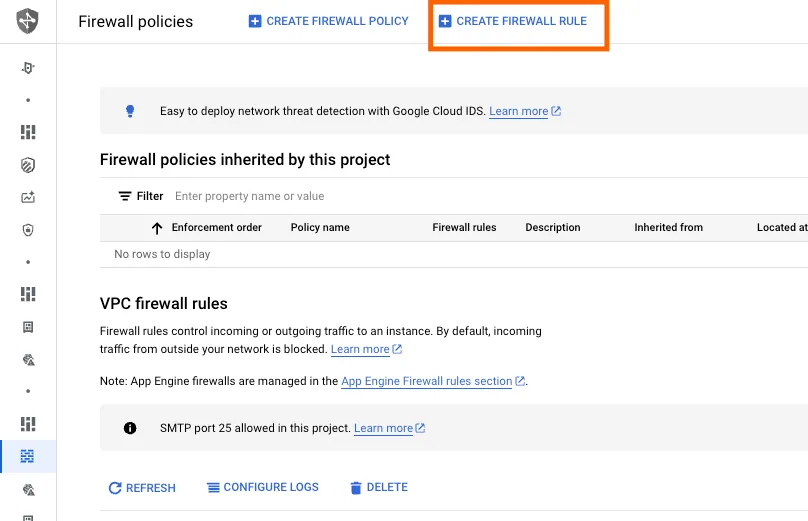Click the Firewall rules column header

464,227
